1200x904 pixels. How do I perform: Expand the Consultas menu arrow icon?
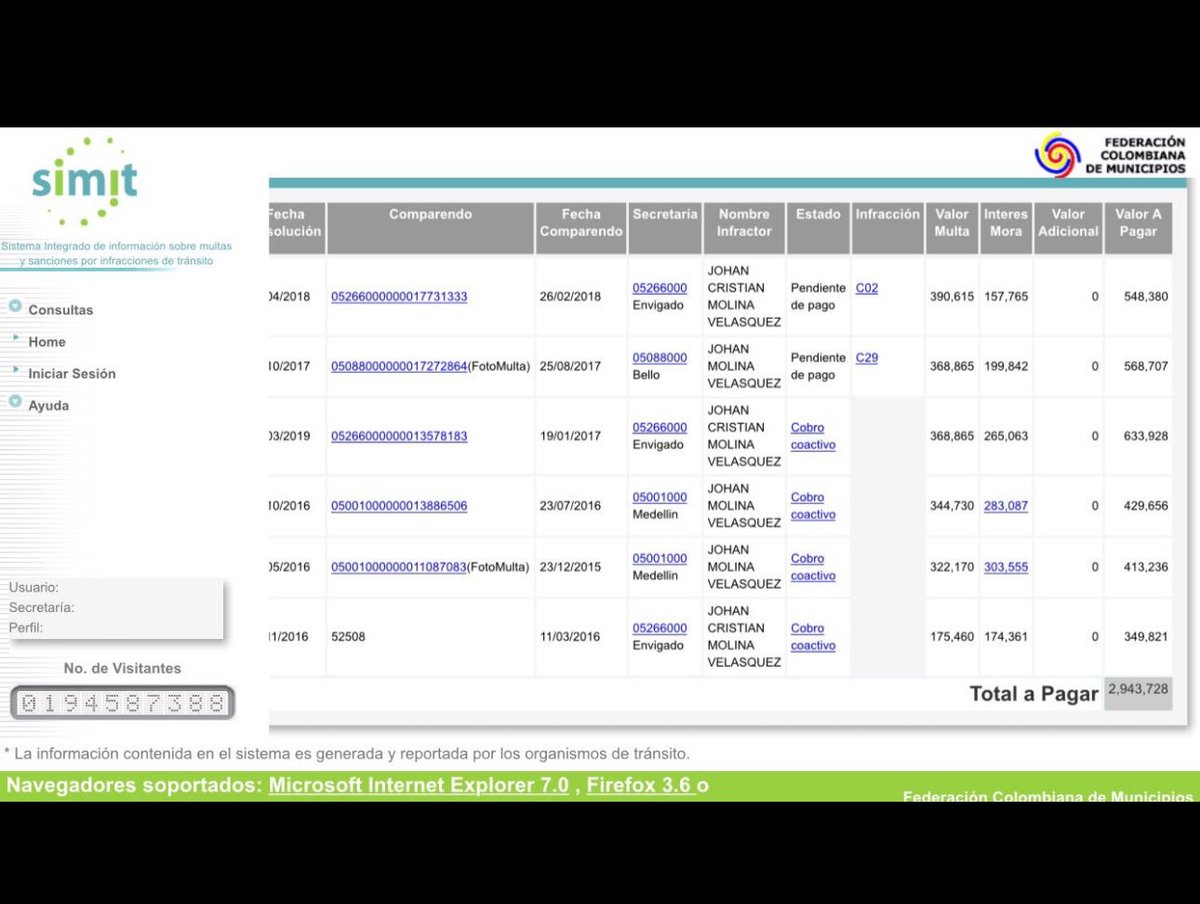[x=15, y=306]
